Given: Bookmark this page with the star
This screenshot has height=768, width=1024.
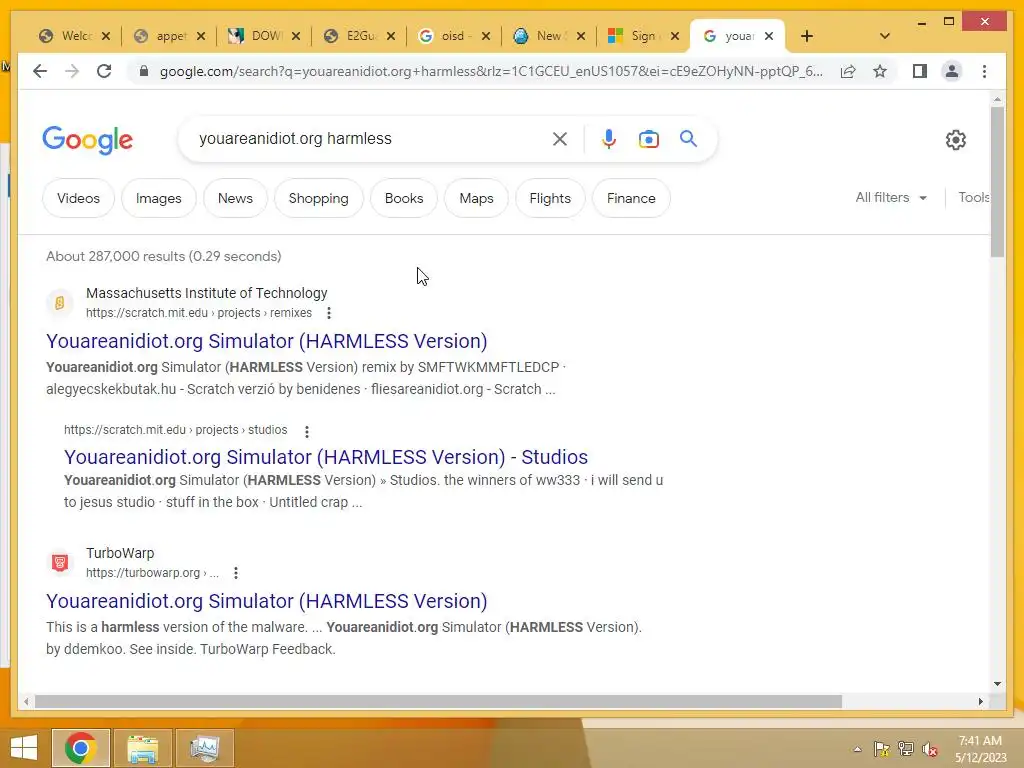Looking at the screenshot, I should click(x=880, y=71).
